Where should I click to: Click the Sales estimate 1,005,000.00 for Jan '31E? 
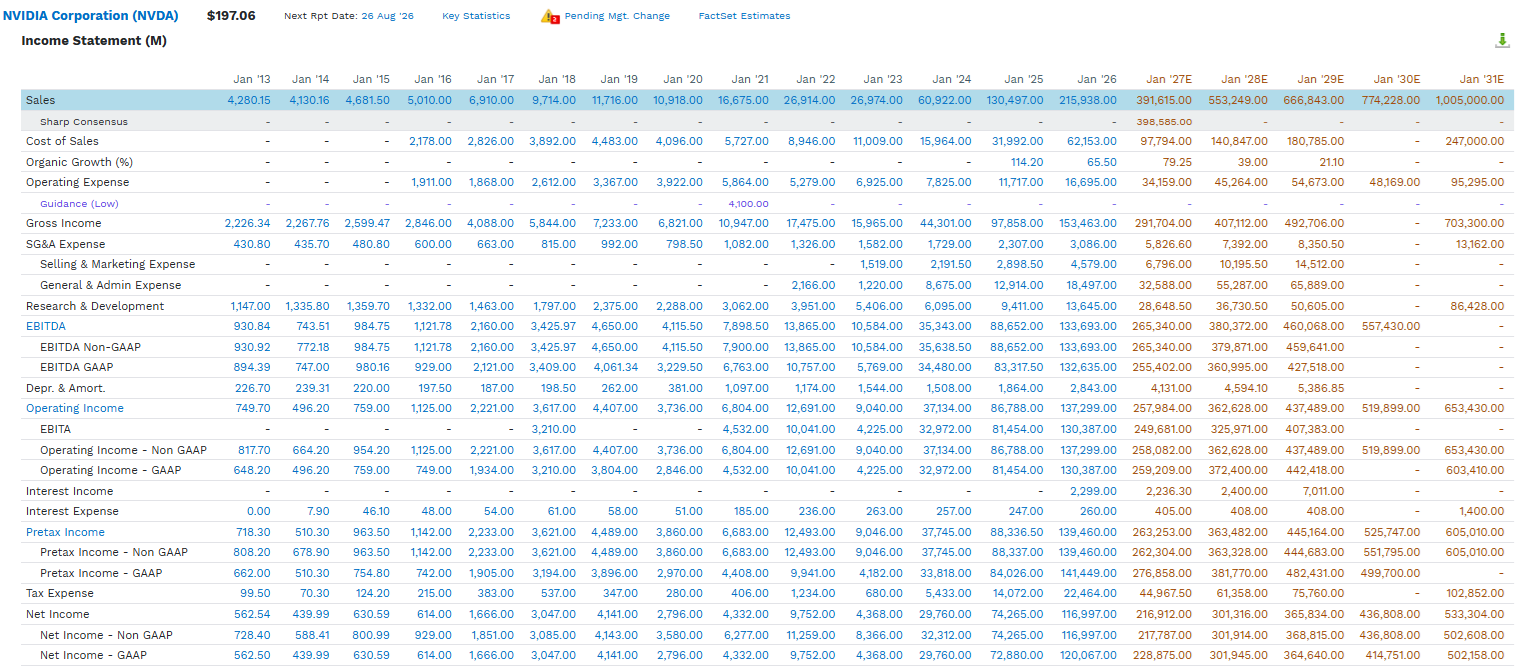point(1469,100)
